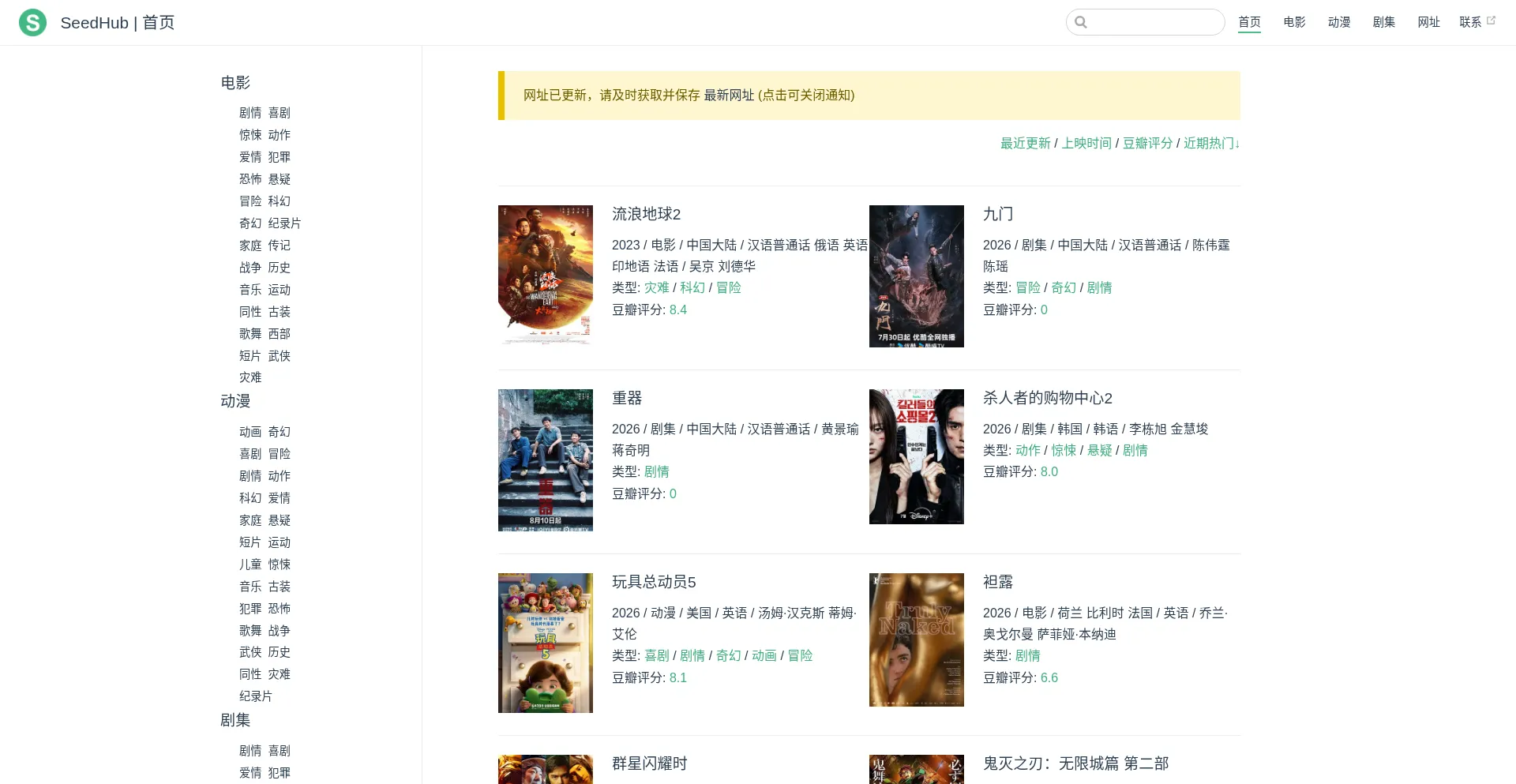Sort listings by 最近更新

click(1025, 143)
